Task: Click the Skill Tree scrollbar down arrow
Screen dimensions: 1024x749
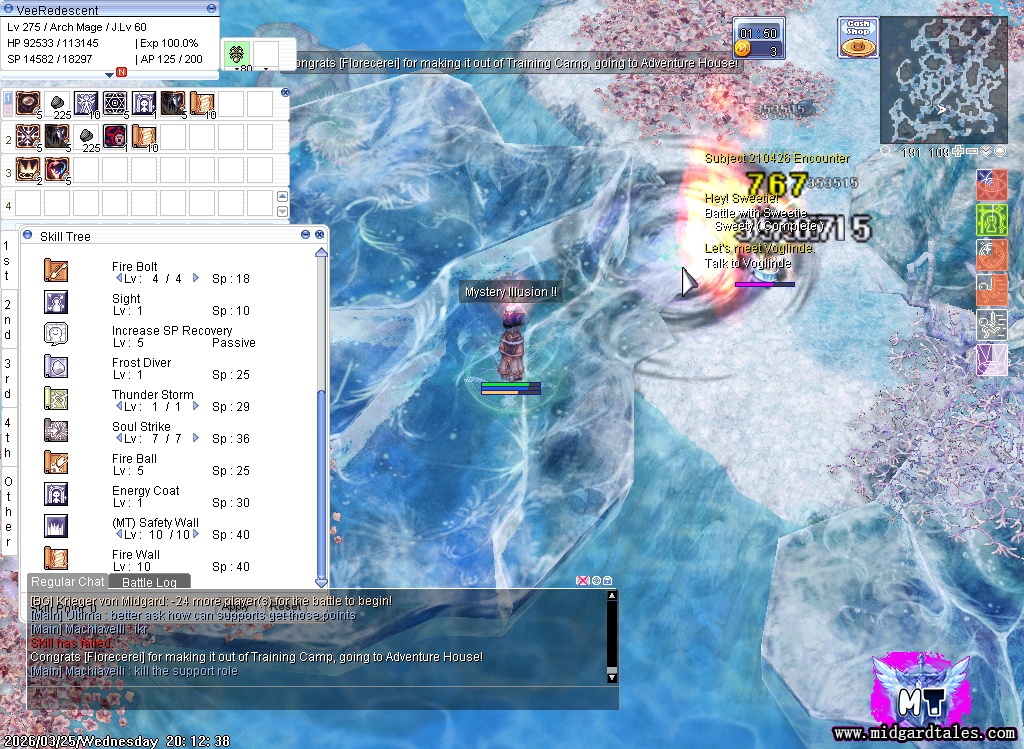Action: tap(321, 581)
